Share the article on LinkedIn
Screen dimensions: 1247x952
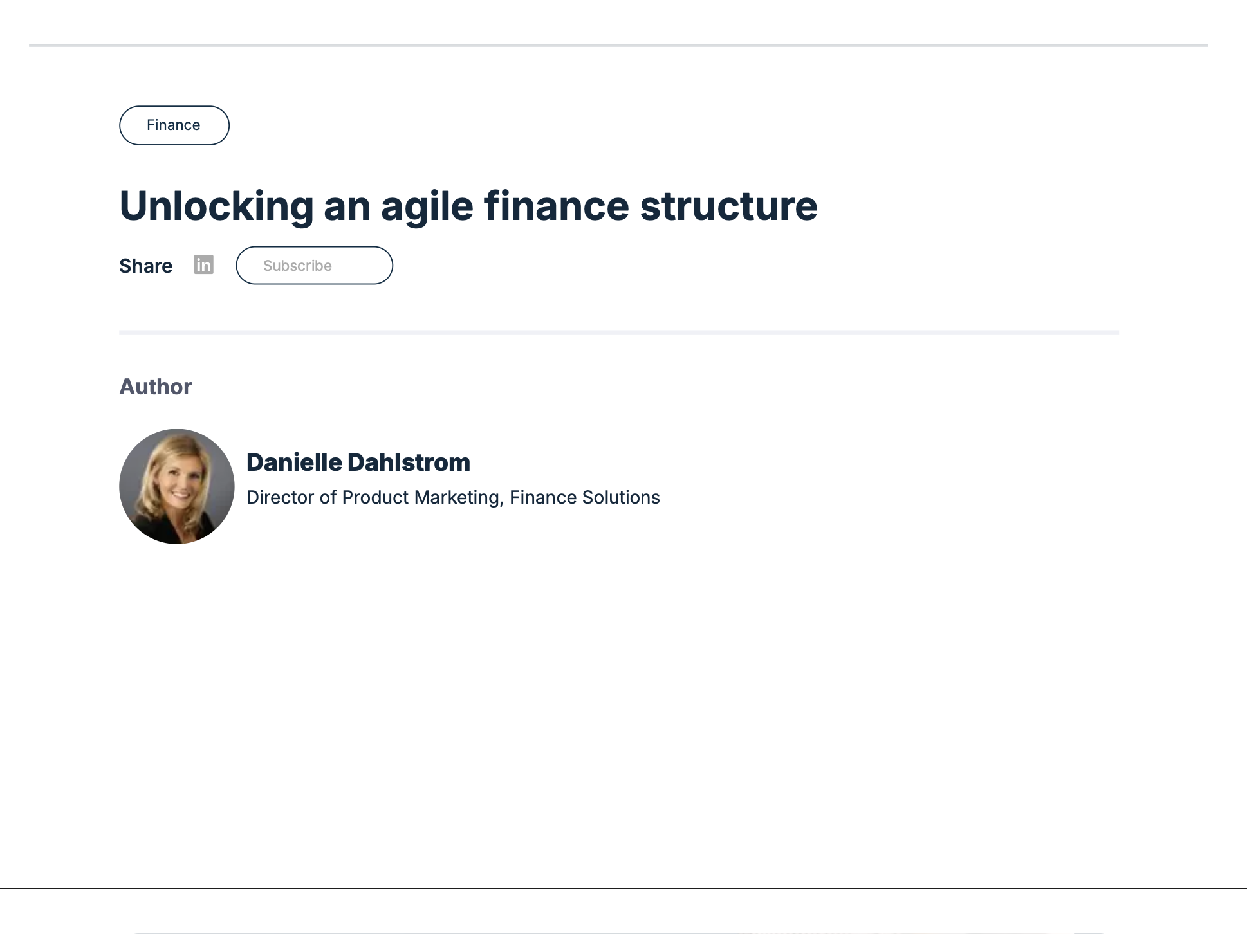[x=203, y=264]
